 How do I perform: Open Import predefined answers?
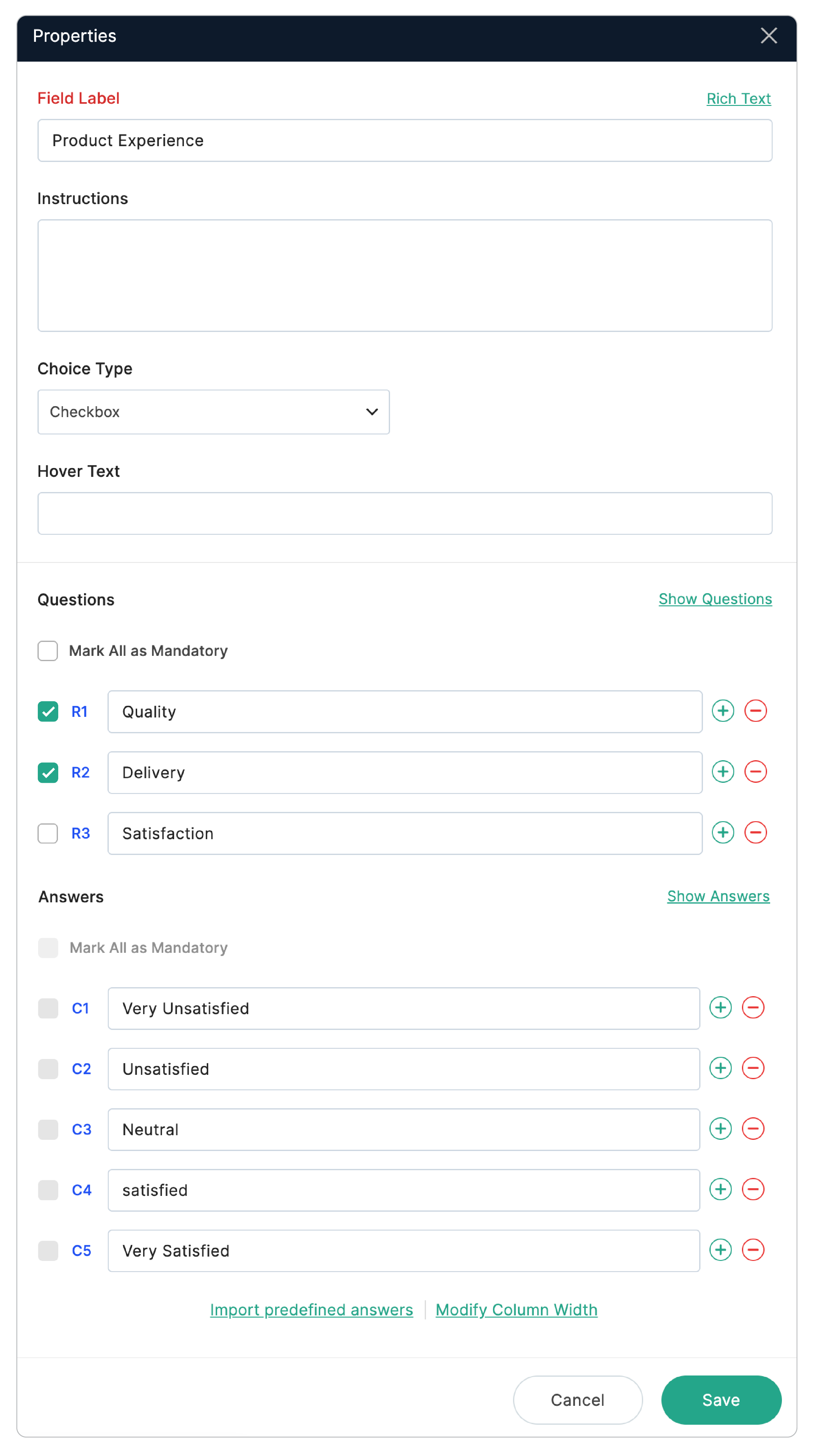click(x=312, y=1310)
